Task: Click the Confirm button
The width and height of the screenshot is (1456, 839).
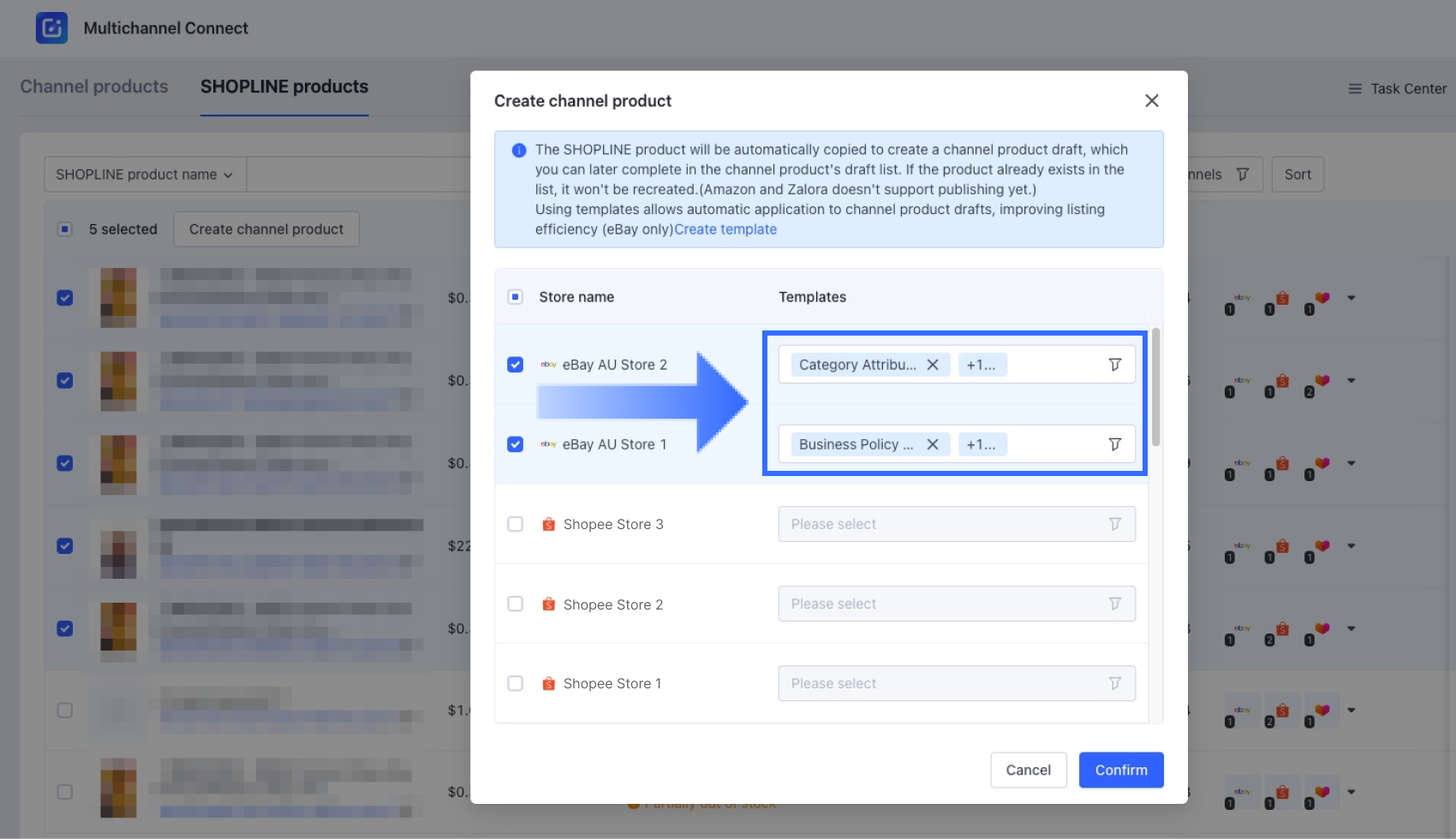Action: (1120, 770)
